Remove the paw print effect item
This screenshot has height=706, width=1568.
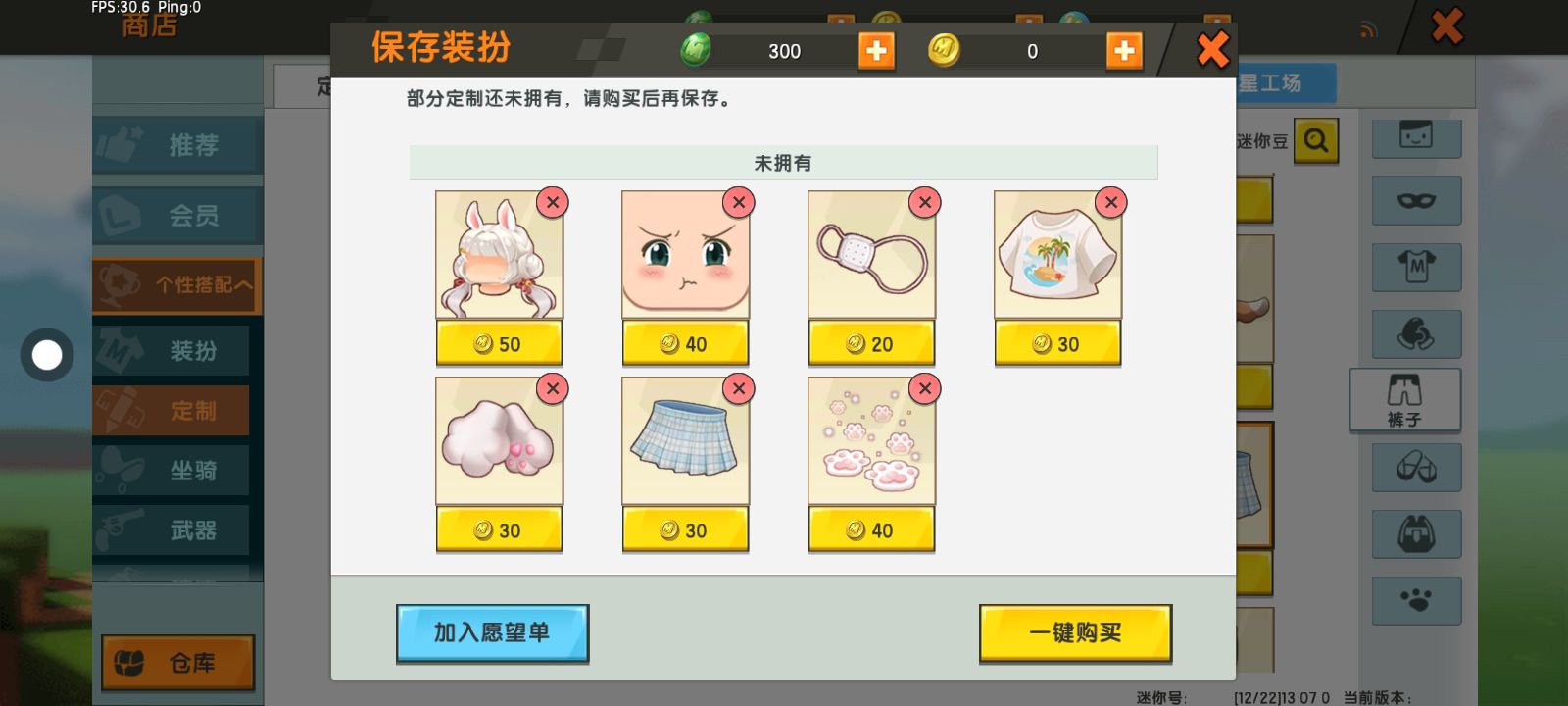pos(925,388)
